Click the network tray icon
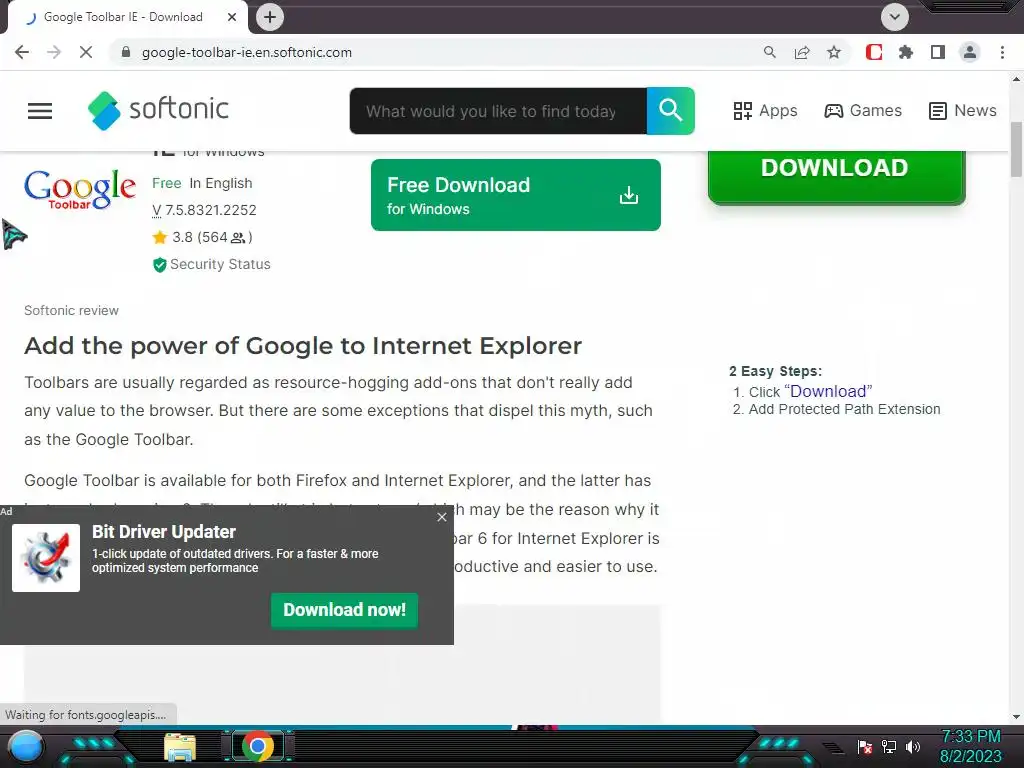Image resolution: width=1024 pixels, height=768 pixels. (889, 747)
